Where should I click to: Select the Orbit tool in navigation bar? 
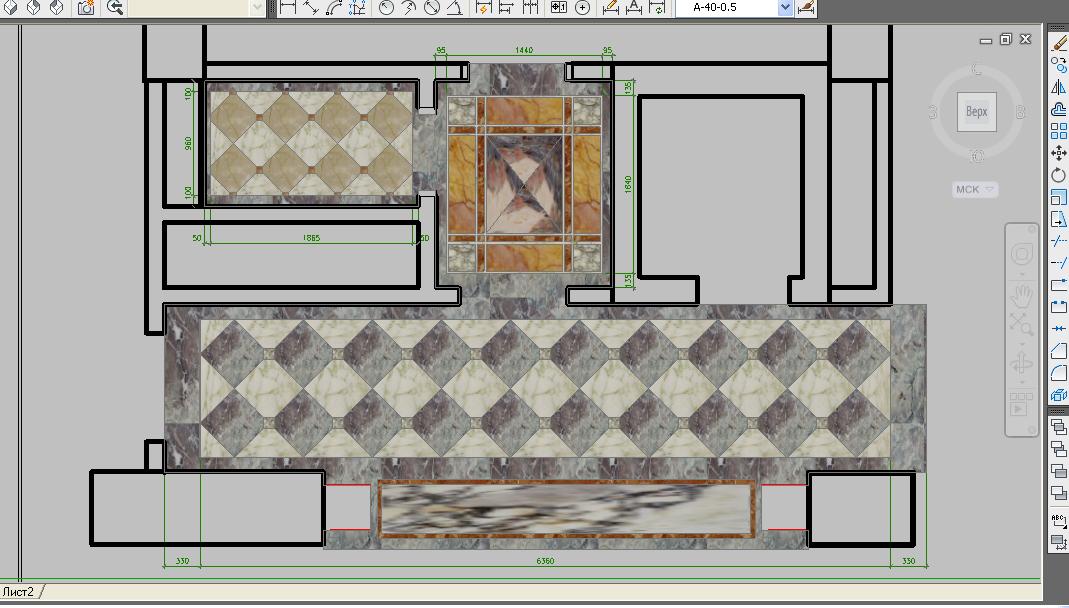[1021, 365]
